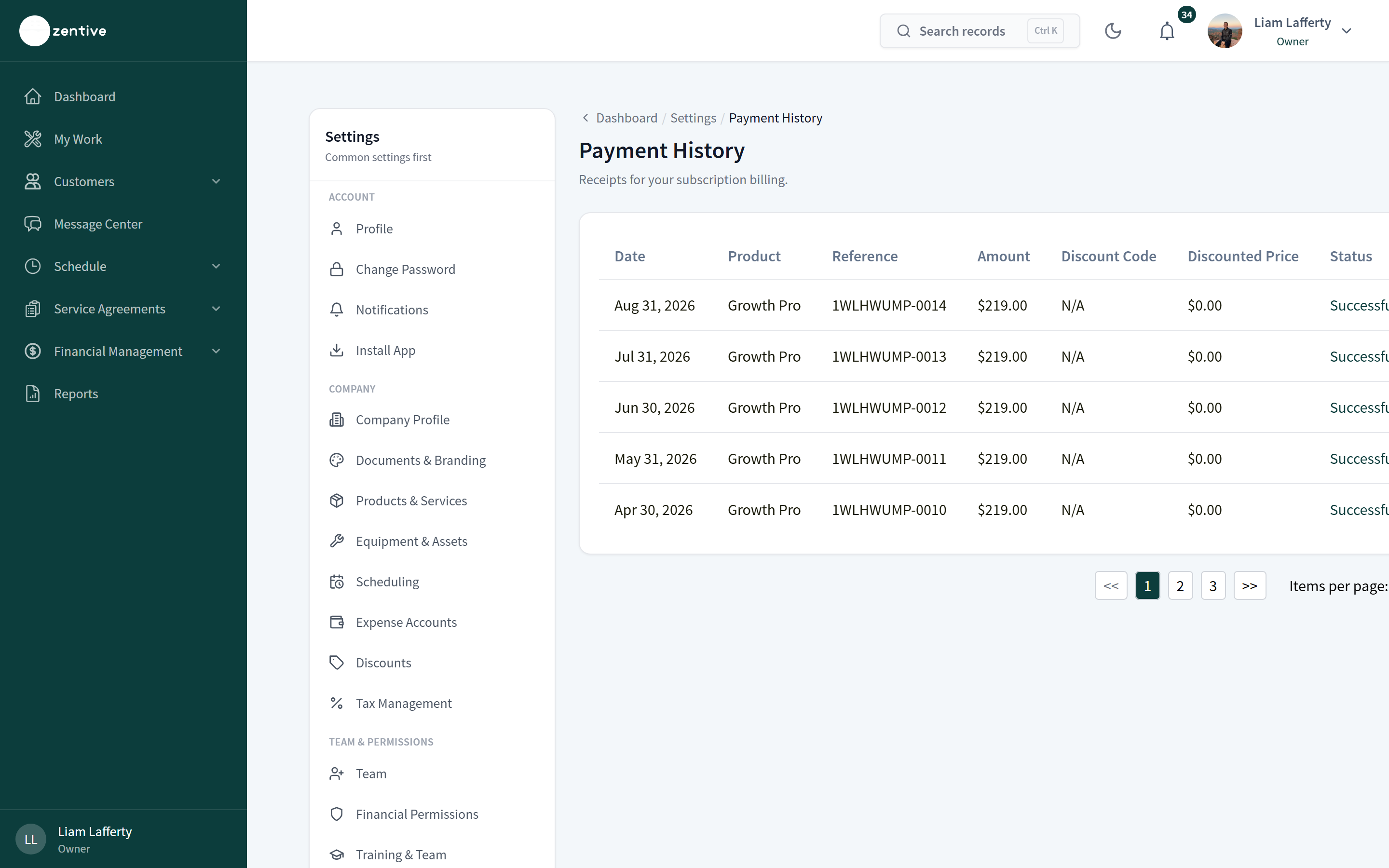The width and height of the screenshot is (1389, 868).
Task: Open Dashboard via the home icon
Action: (x=33, y=96)
